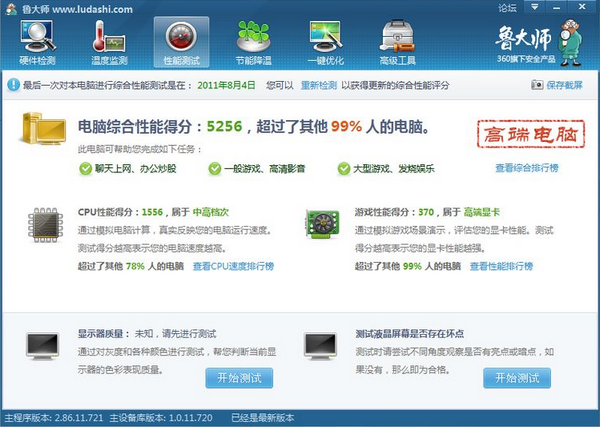The height and width of the screenshot is (427, 600).
Task: Click 显示器质量： 未知，请先进行测试 heading
Action: [147, 334]
